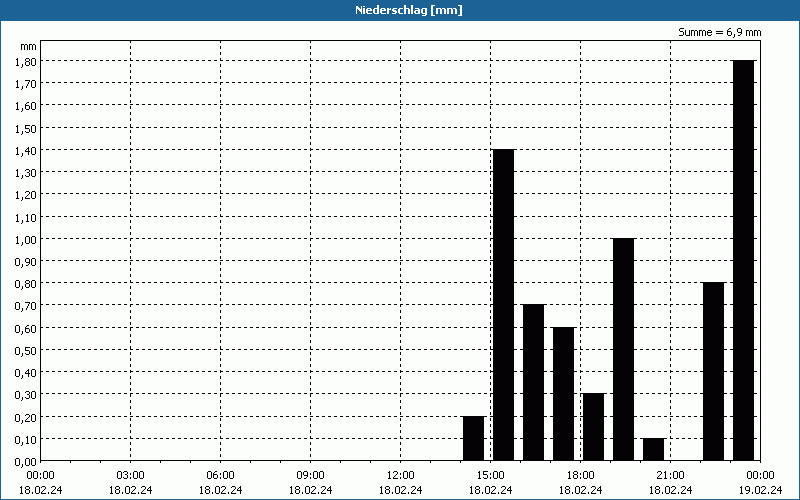800x500 pixels.
Task: Select the 0,20 y-axis value
Action: (26, 417)
